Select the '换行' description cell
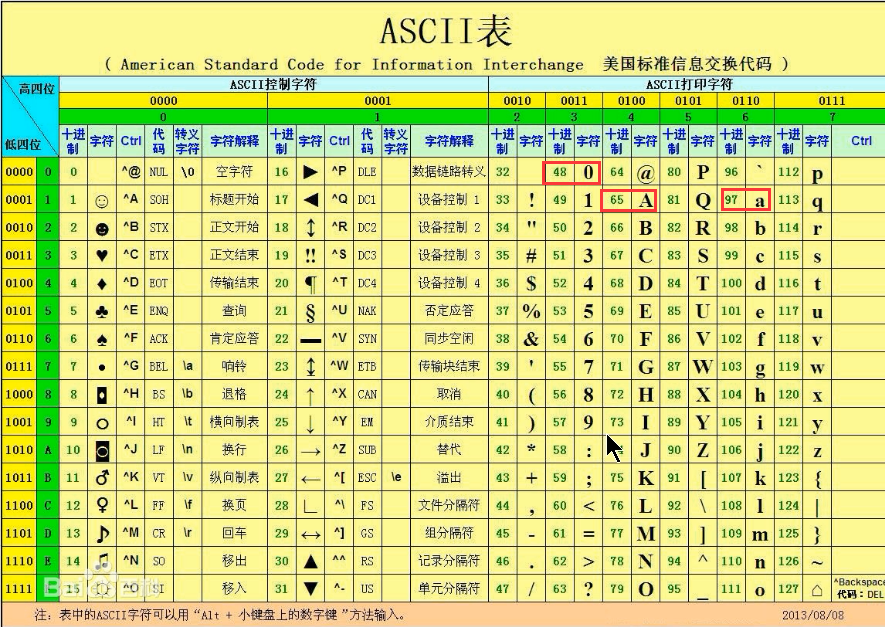 [x=234, y=449]
